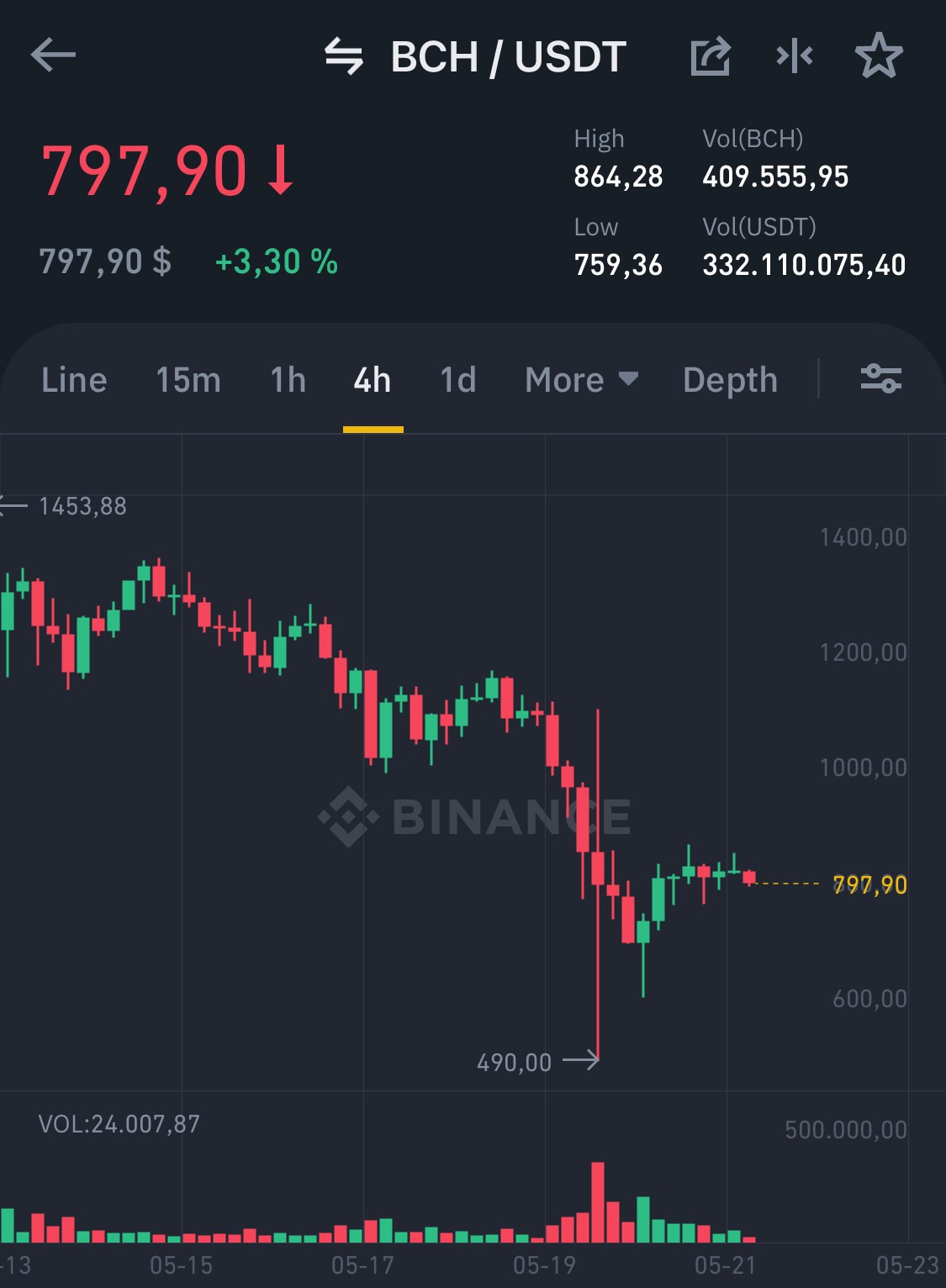946x1288 pixels.
Task: Open the Depth chart tab
Action: (x=730, y=380)
